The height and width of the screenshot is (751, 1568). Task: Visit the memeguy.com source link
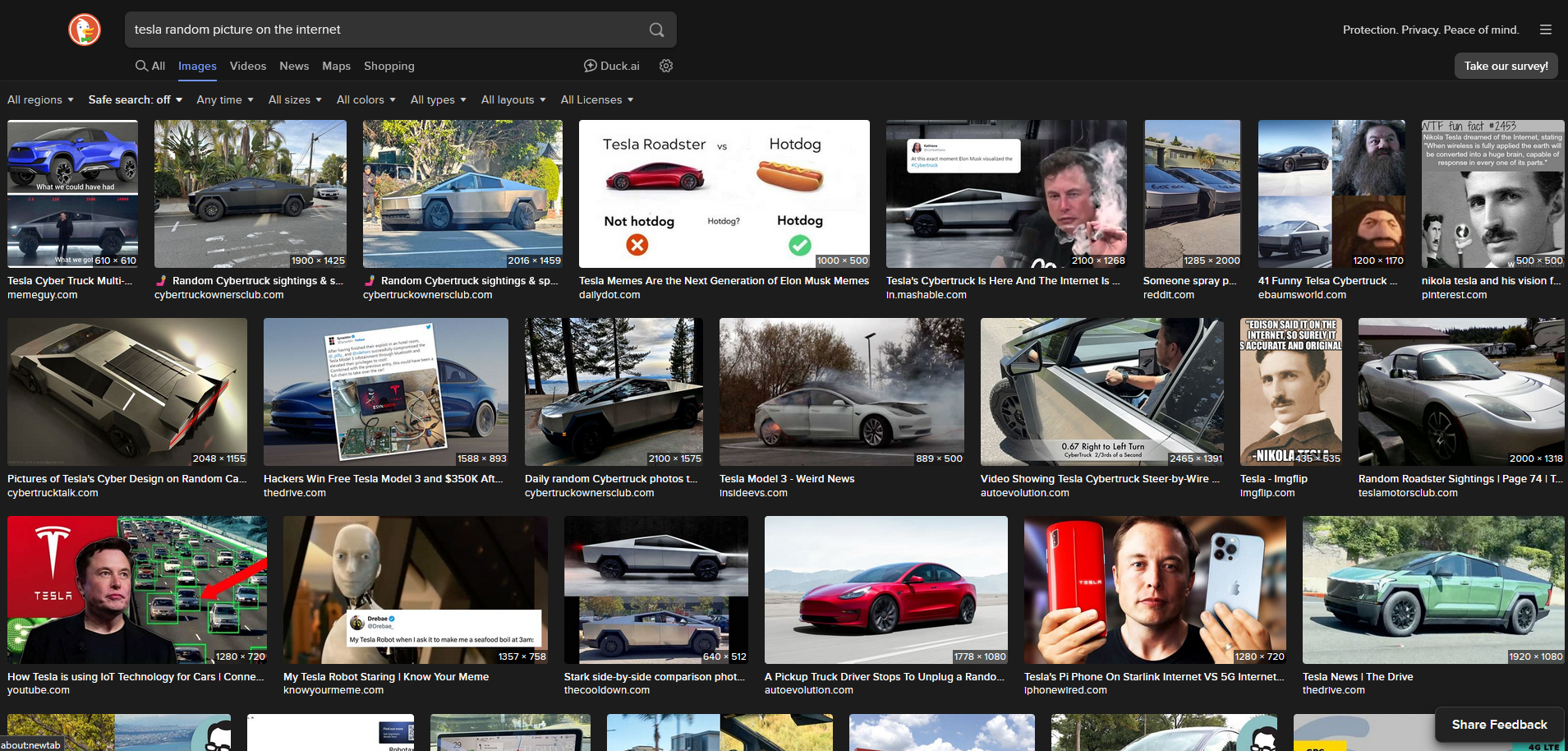click(x=43, y=295)
